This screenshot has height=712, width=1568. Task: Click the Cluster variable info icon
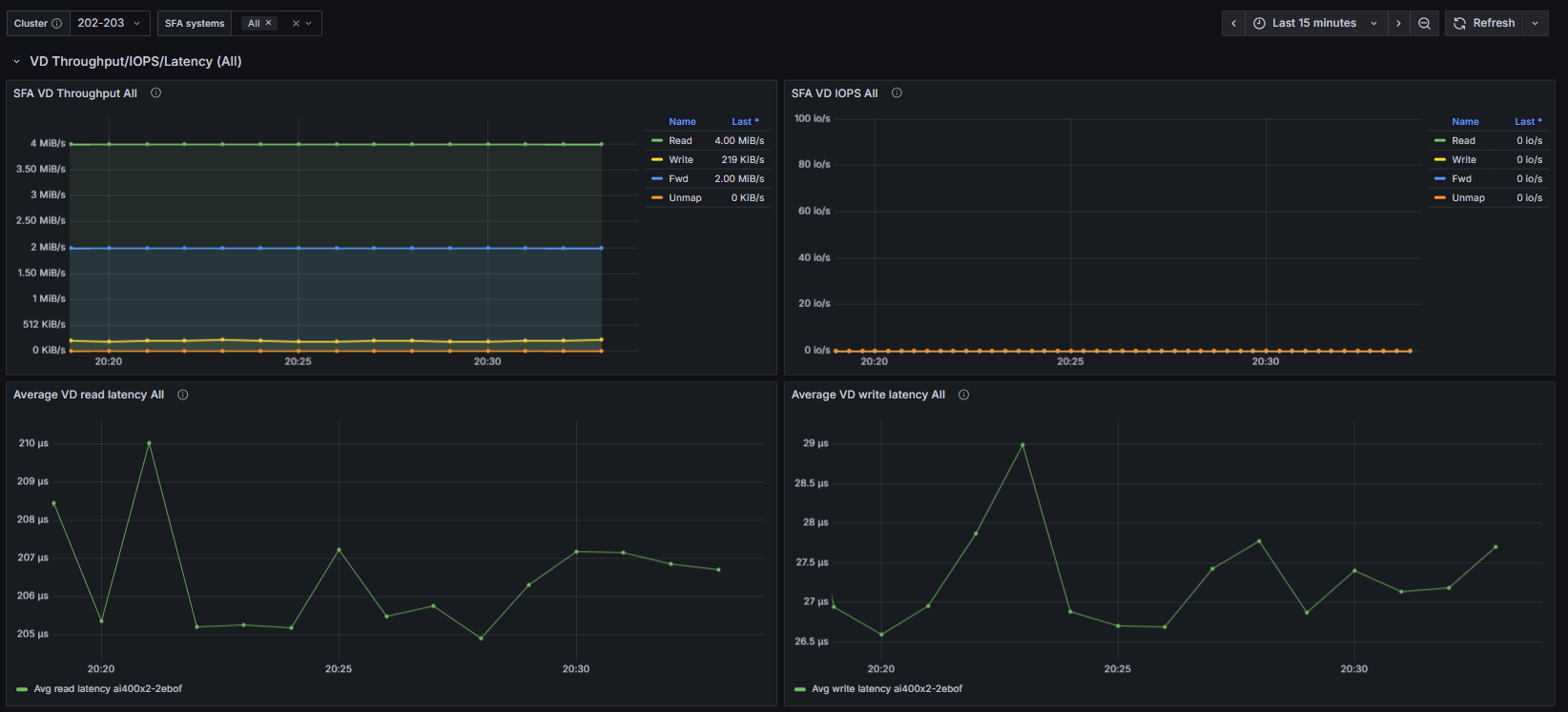pyautogui.click(x=56, y=23)
